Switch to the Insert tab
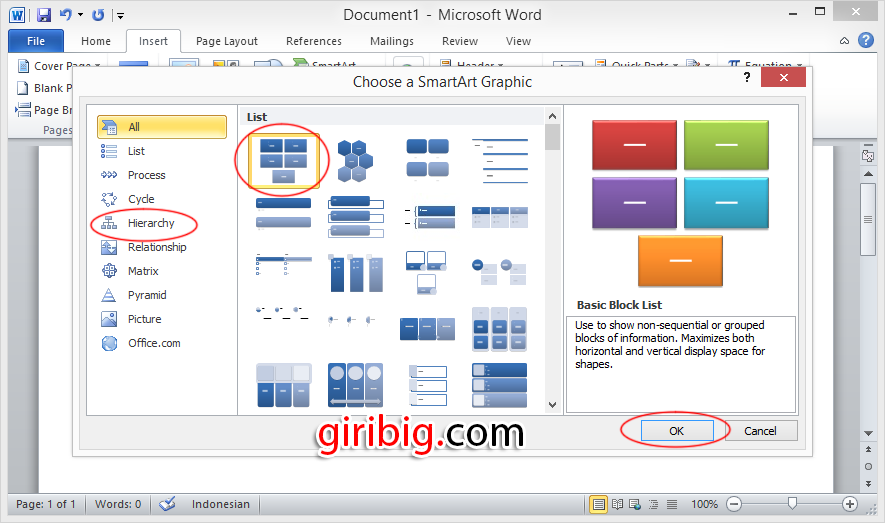Image resolution: width=885 pixels, height=523 pixels. 154,41
